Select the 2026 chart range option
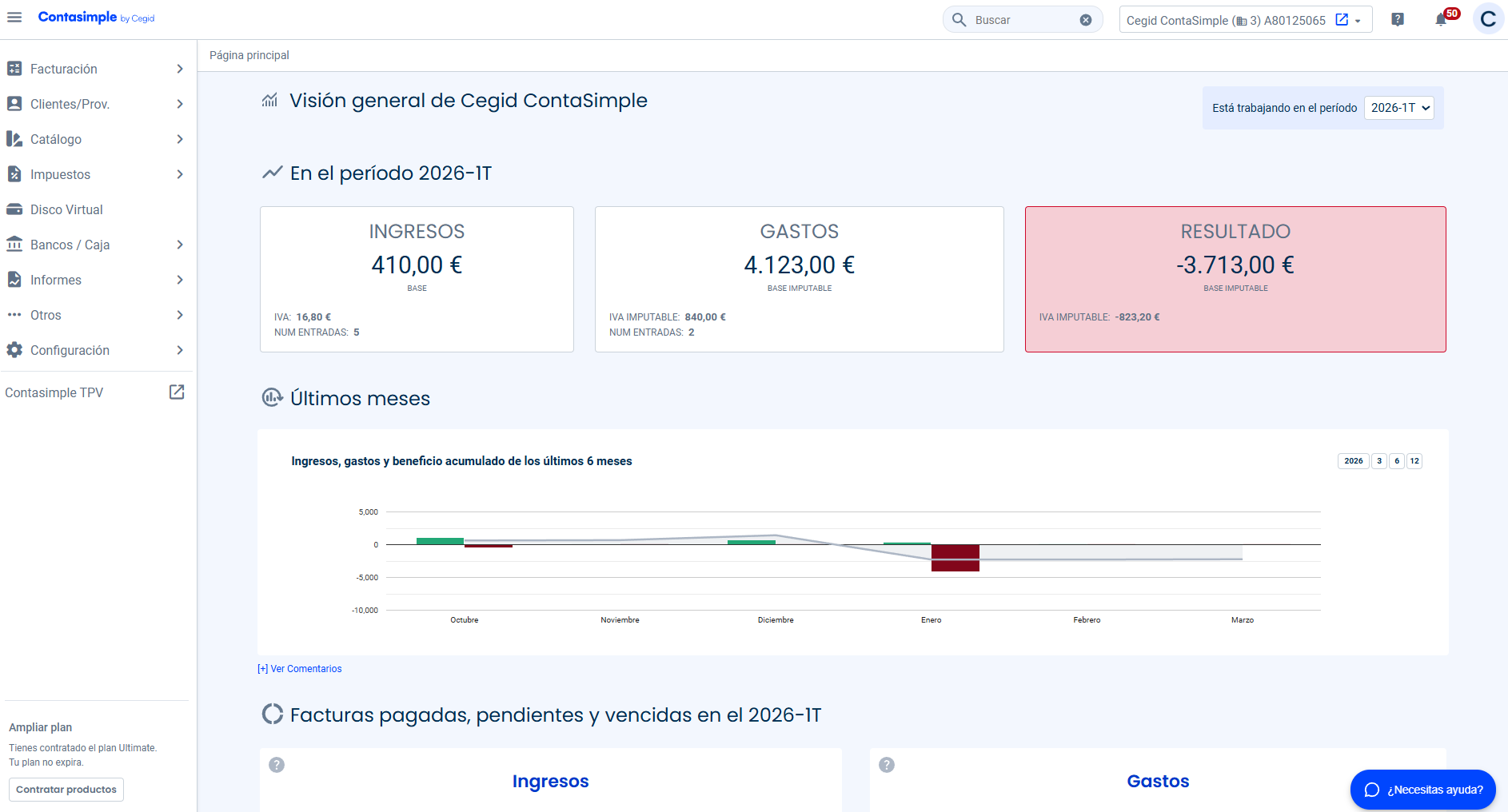The width and height of the screenshot is (1508, 812). (1353, 461)
